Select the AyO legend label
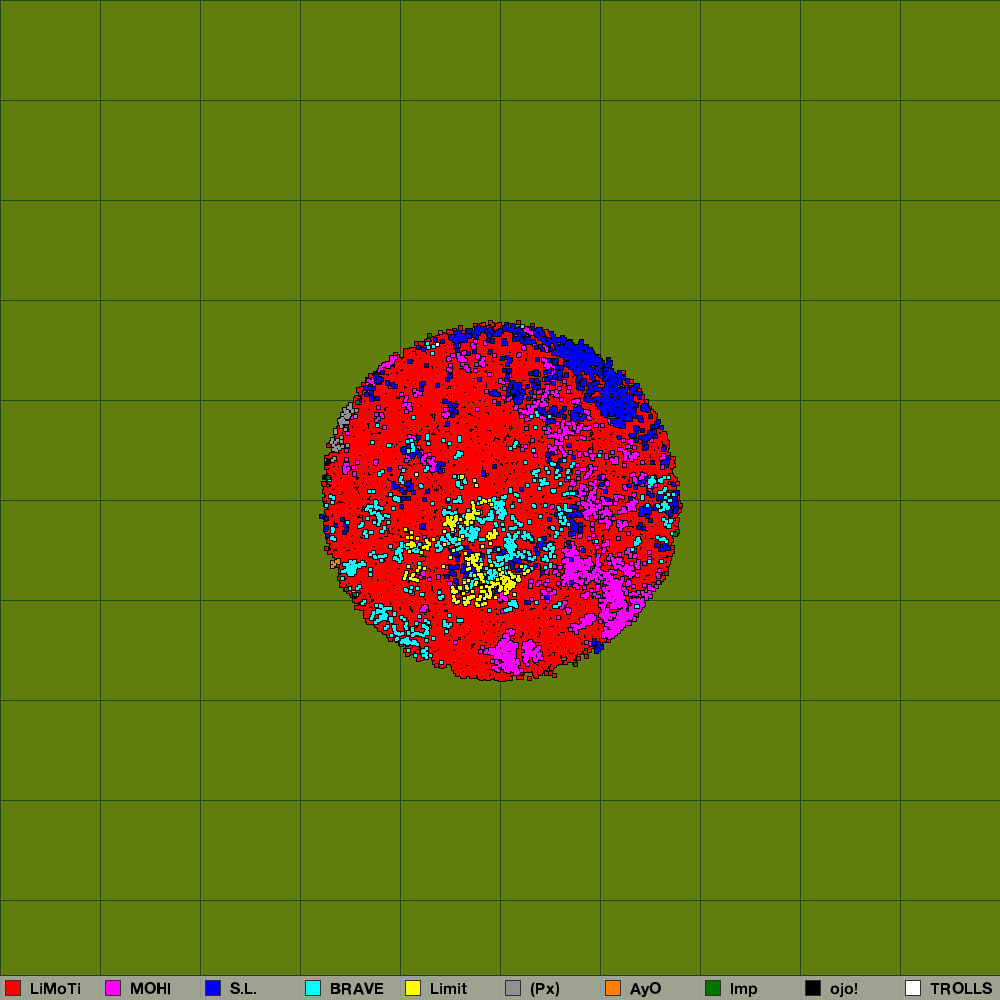Viewport: 1000px width, 1000px height. point(645,989)
